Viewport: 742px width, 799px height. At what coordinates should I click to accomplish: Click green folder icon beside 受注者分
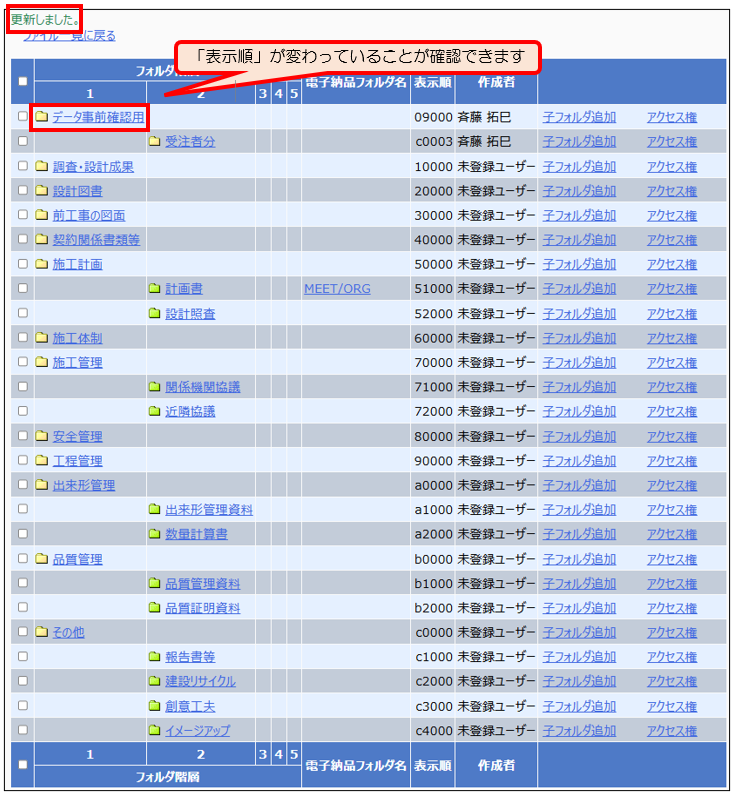[x=155, y=142]
